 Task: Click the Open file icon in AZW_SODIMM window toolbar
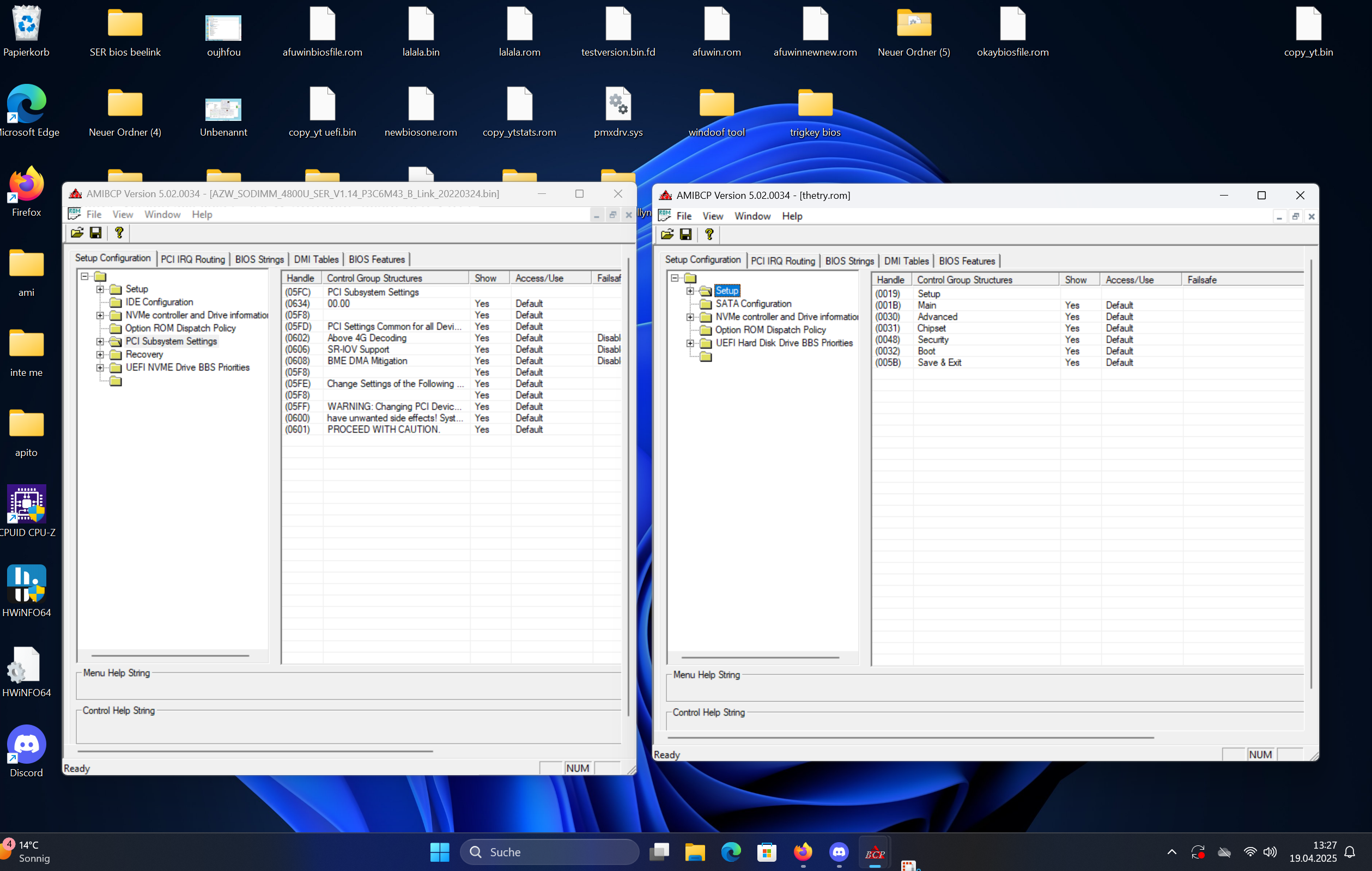pos(77,233)
